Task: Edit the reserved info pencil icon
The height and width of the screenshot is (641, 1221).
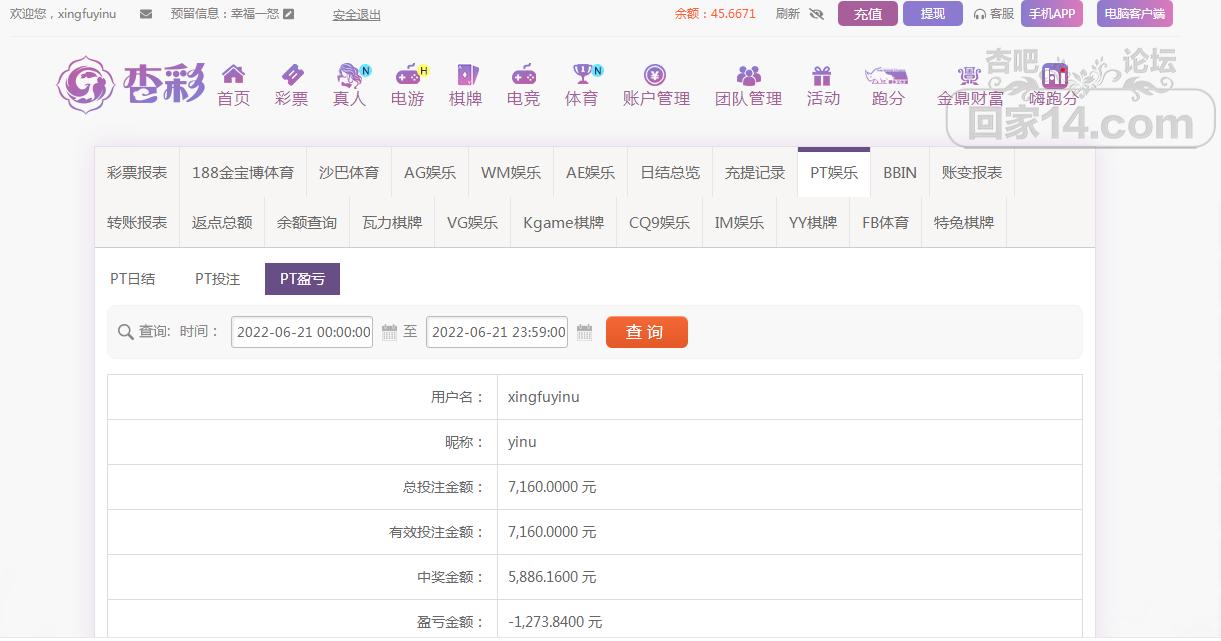Action: (x=289, y=14)
